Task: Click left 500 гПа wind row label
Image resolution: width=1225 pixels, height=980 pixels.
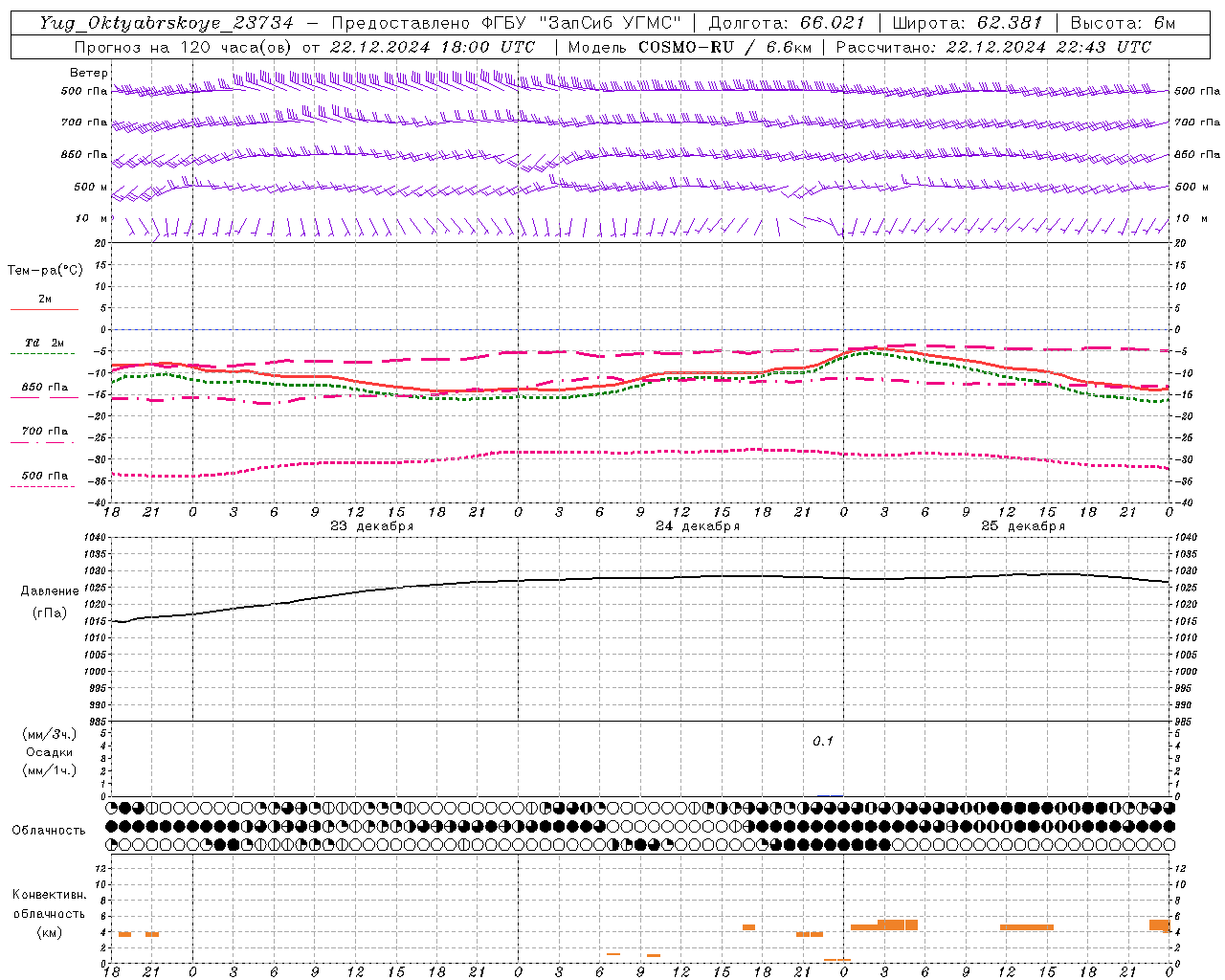Action: click(x=84, y=91)
